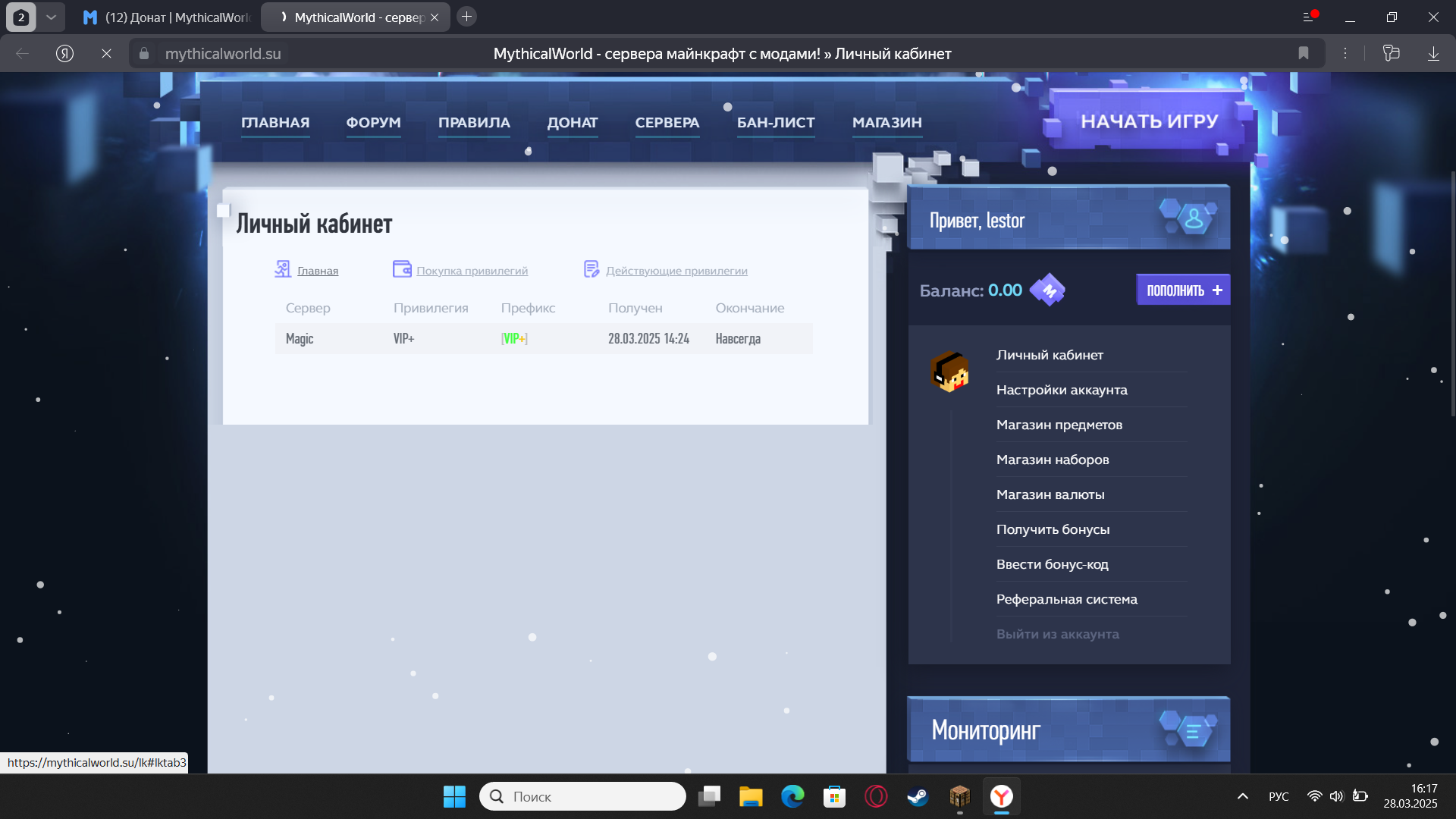Open ФОРУМ in the site navigation
Viewport: 1456px width, 819px height.
pos(373,122)
